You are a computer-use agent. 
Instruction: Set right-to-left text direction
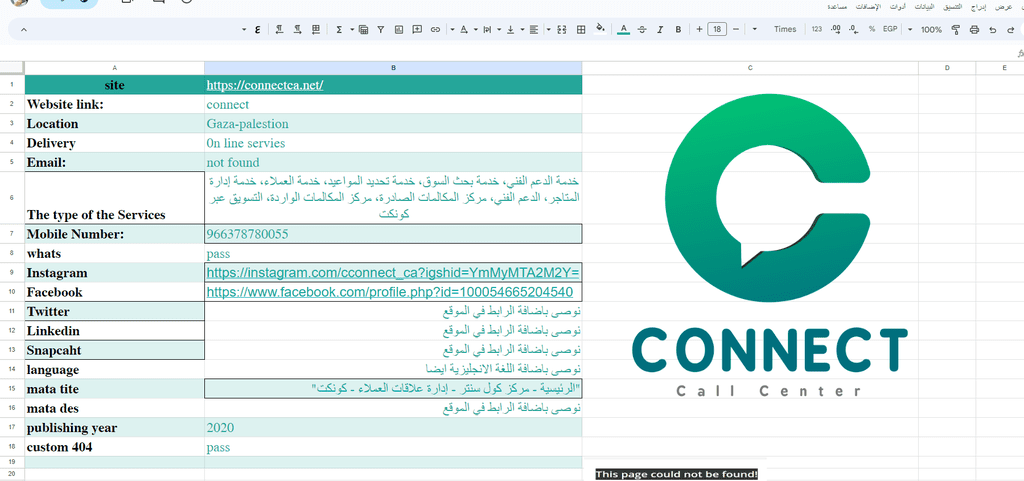(279, 29)
